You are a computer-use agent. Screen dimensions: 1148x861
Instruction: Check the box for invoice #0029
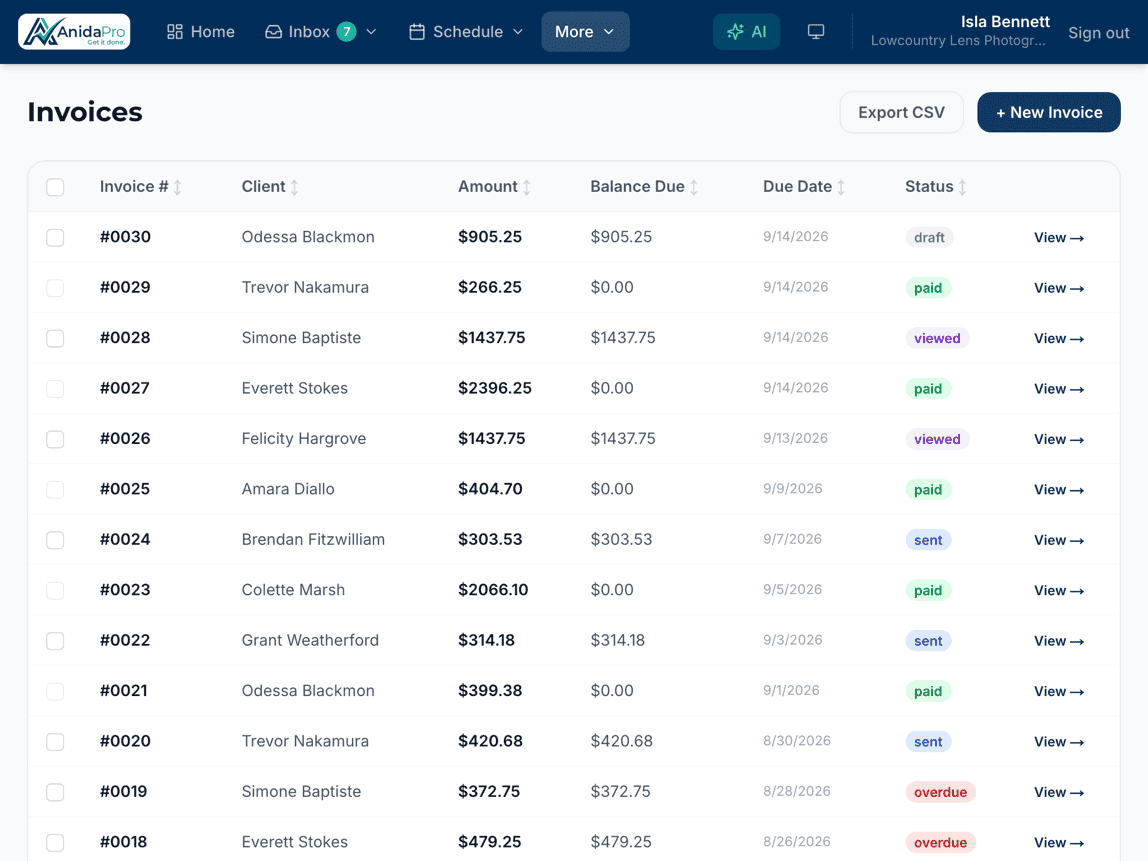coord(55,288)
